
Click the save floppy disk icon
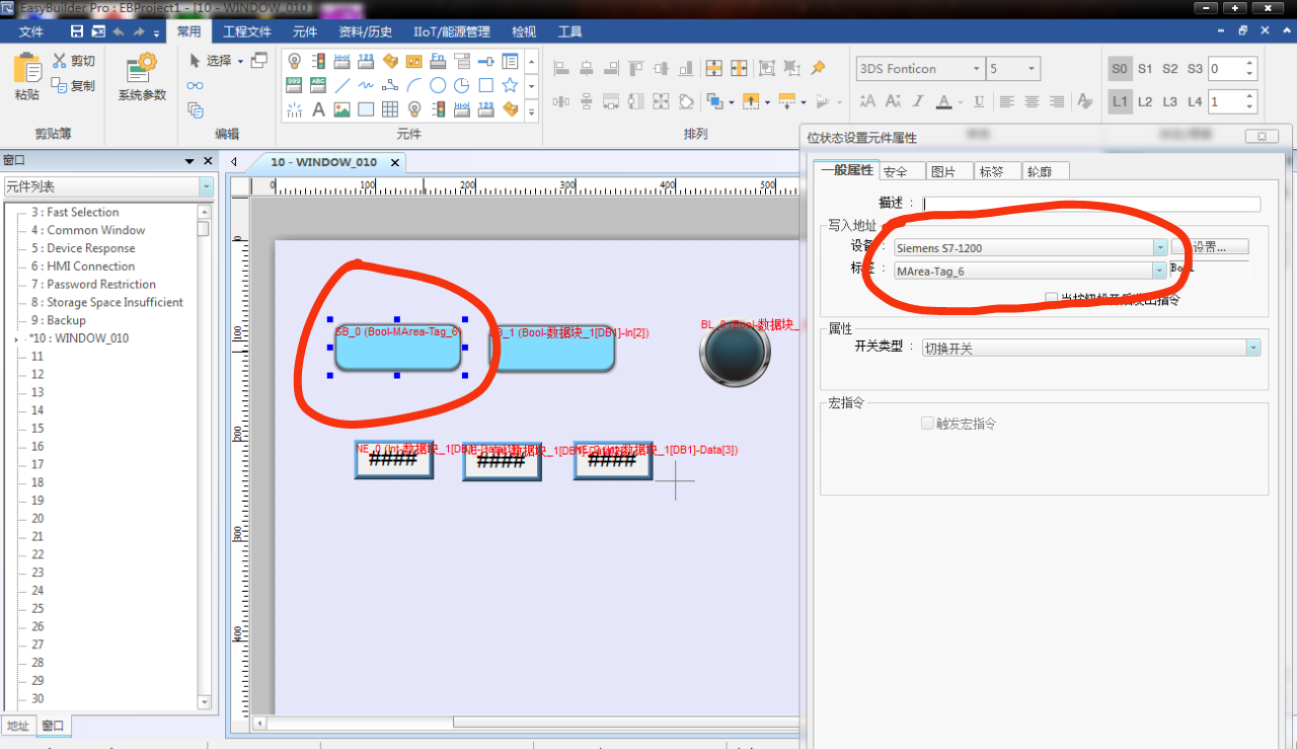(x=76, y=32)
